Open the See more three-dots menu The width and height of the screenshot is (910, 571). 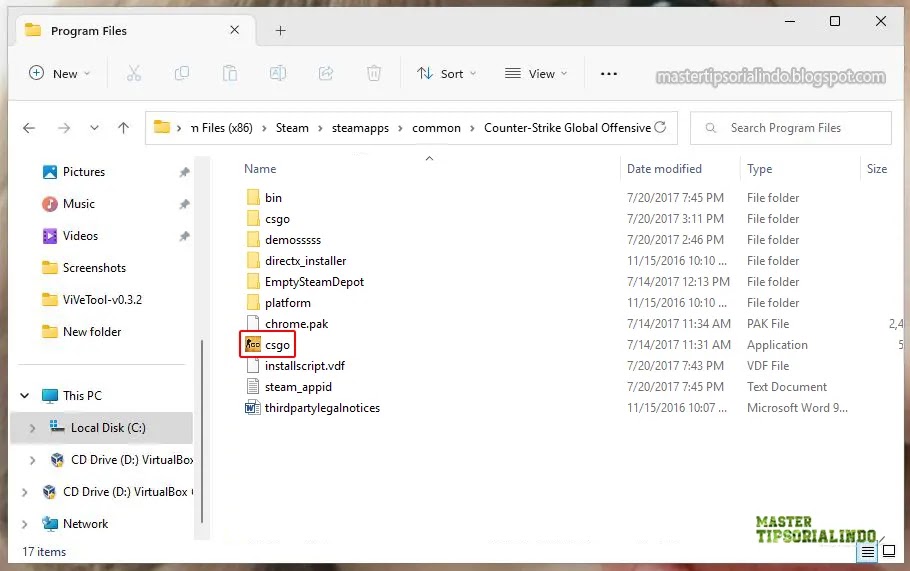[609, 74]
